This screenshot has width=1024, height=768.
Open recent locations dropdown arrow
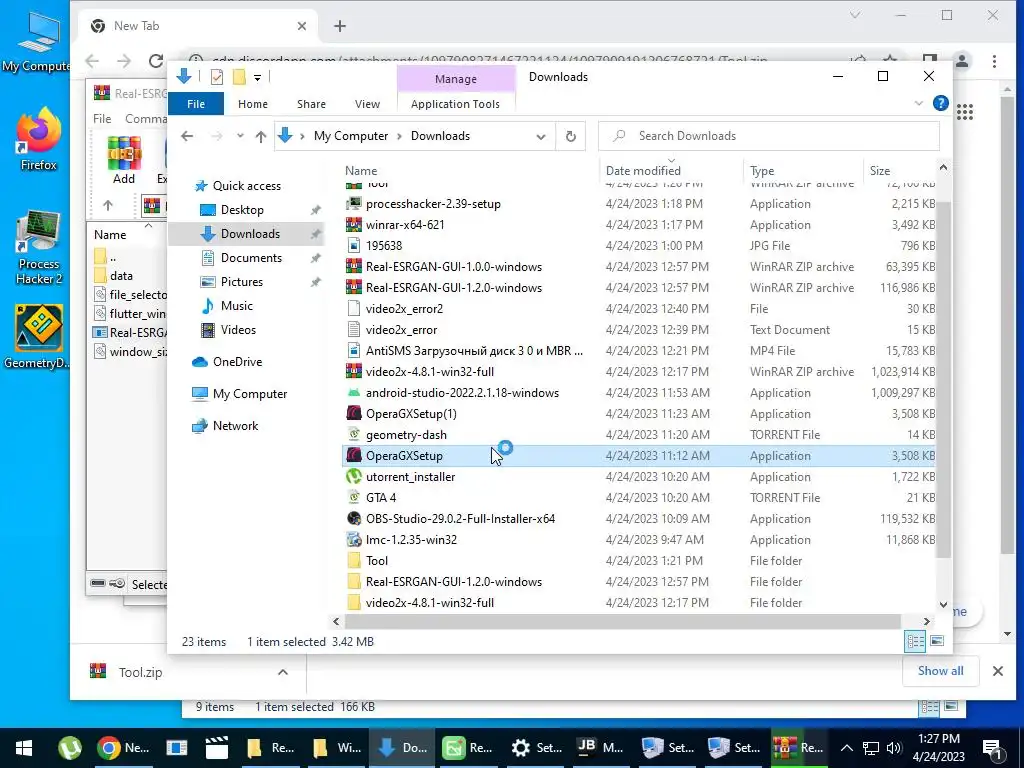pyautogui.click(x=240, y=136)
